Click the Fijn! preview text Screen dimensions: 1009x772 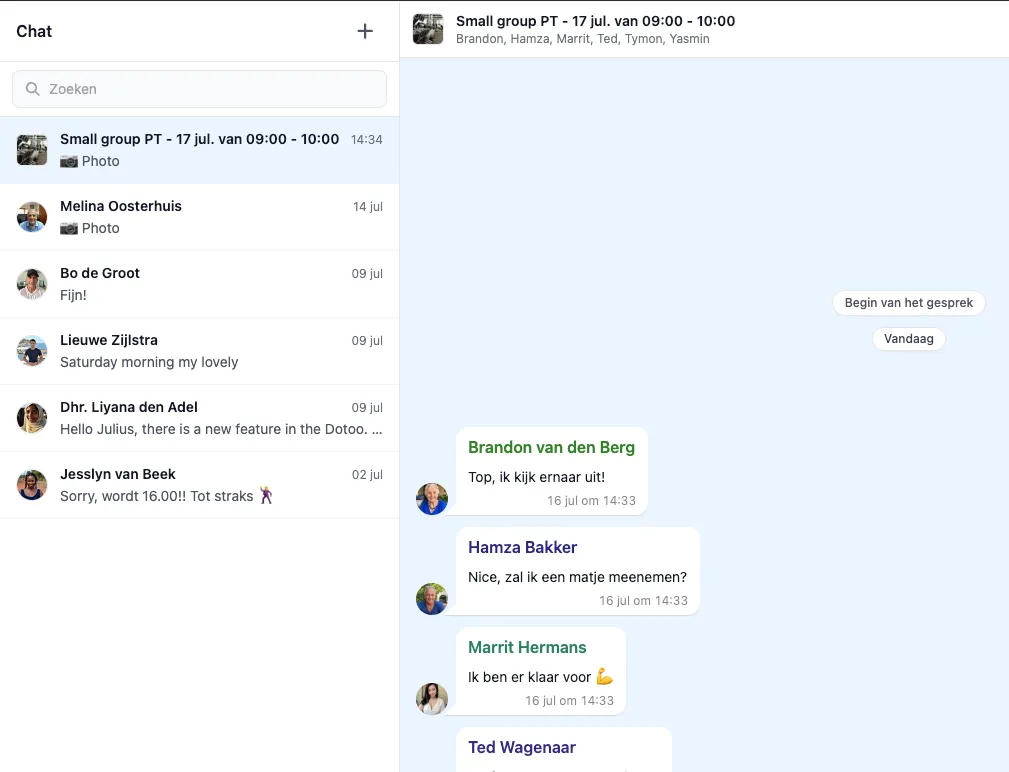(73, 295)
